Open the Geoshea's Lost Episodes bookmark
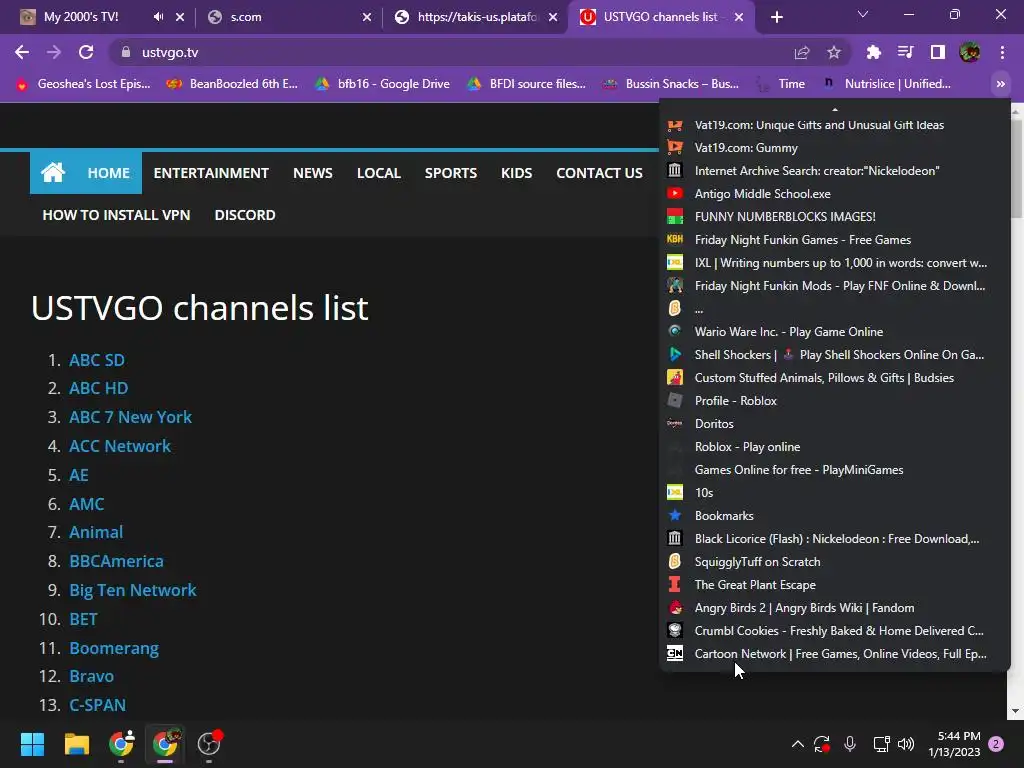This screenshot has height=768, width=1024. click(83, 84)
